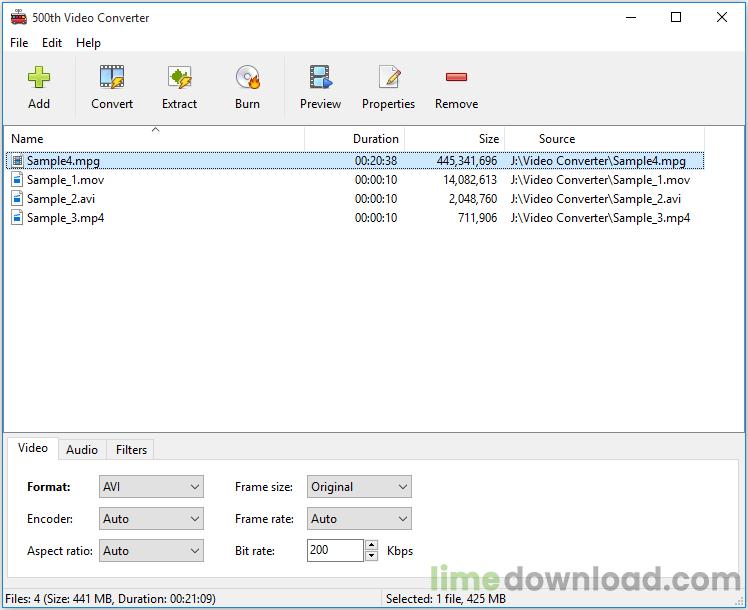Click source path J:\Video Converter\Sample_1.mov
Image resolution: width=748 pixels, height=610 pixels.
tap(600, 180)
